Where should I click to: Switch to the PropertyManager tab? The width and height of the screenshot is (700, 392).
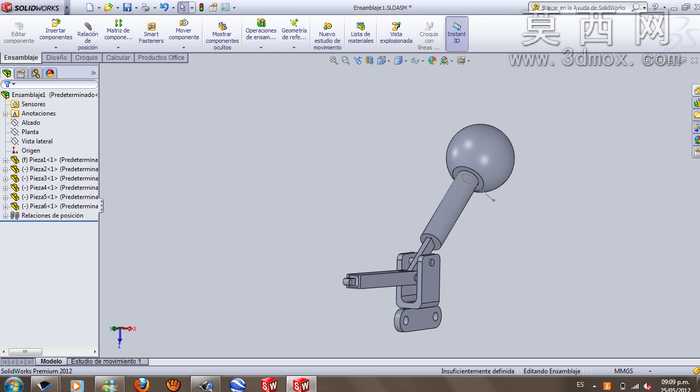coord(21,73)
